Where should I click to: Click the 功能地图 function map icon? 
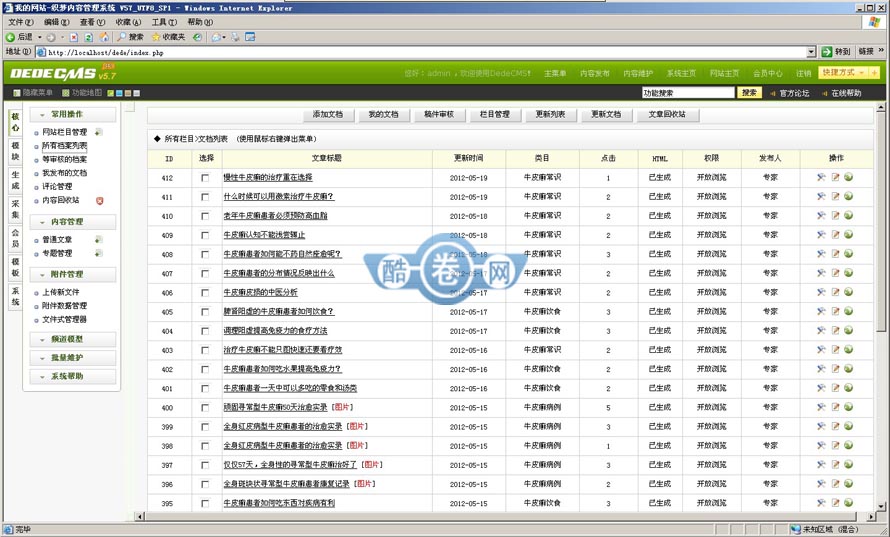pyautogui.click(x=66, y=93)
